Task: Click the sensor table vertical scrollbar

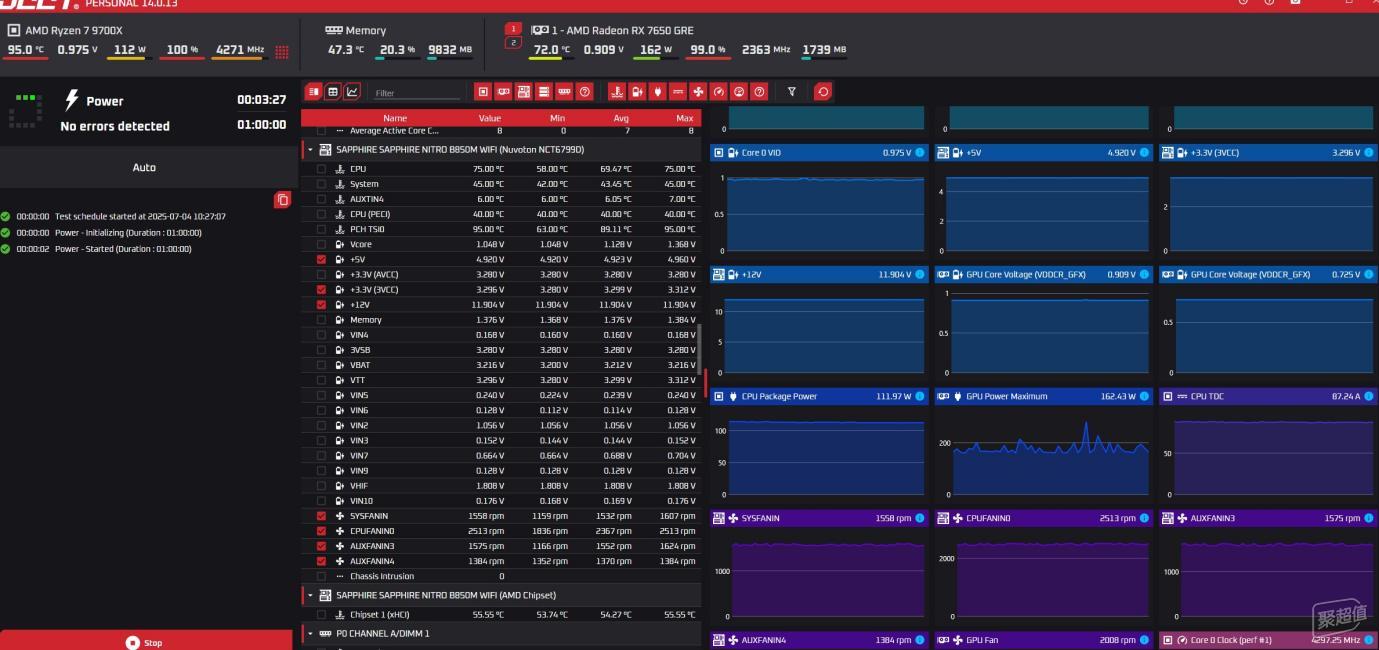Action: [x=699, y=350]
